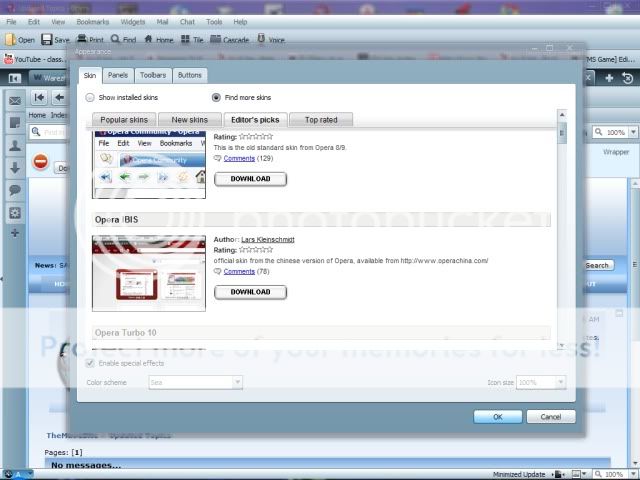
Task: Click the Print toolbar icon
Action: pyautogui.click(x=82, y=39)
